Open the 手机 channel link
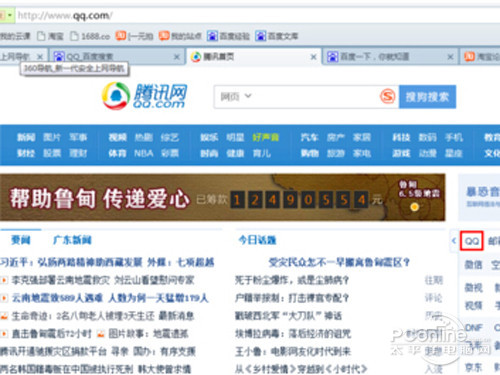Screen dimensions: 500x375 click(x=454, y=137)
